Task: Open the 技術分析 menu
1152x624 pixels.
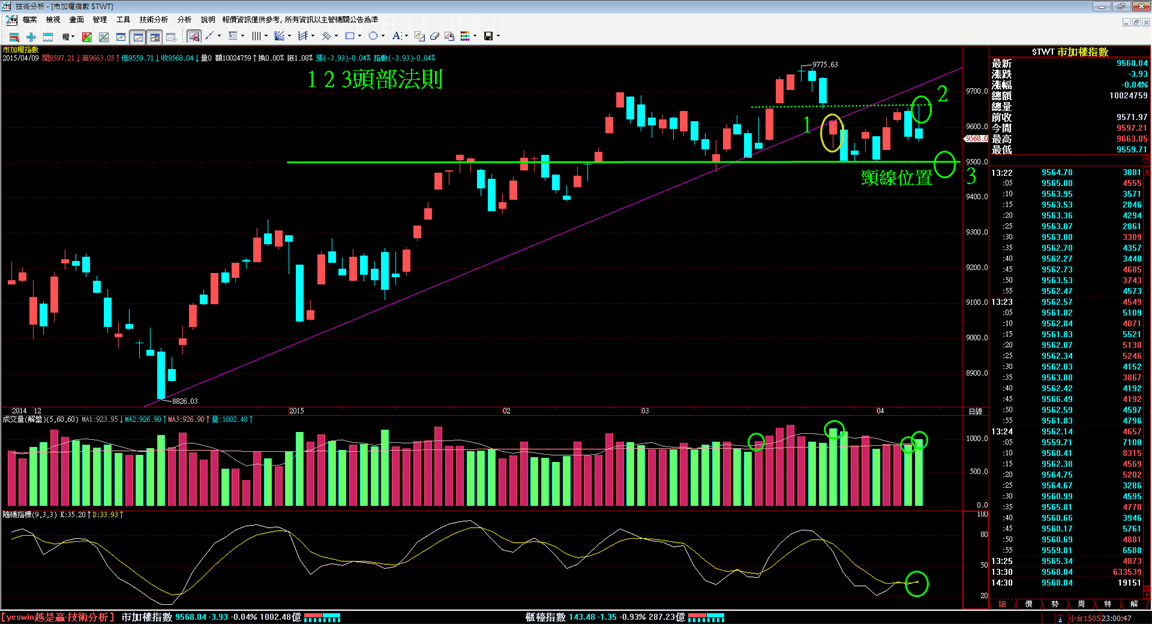Action: (x=154, y=20)
